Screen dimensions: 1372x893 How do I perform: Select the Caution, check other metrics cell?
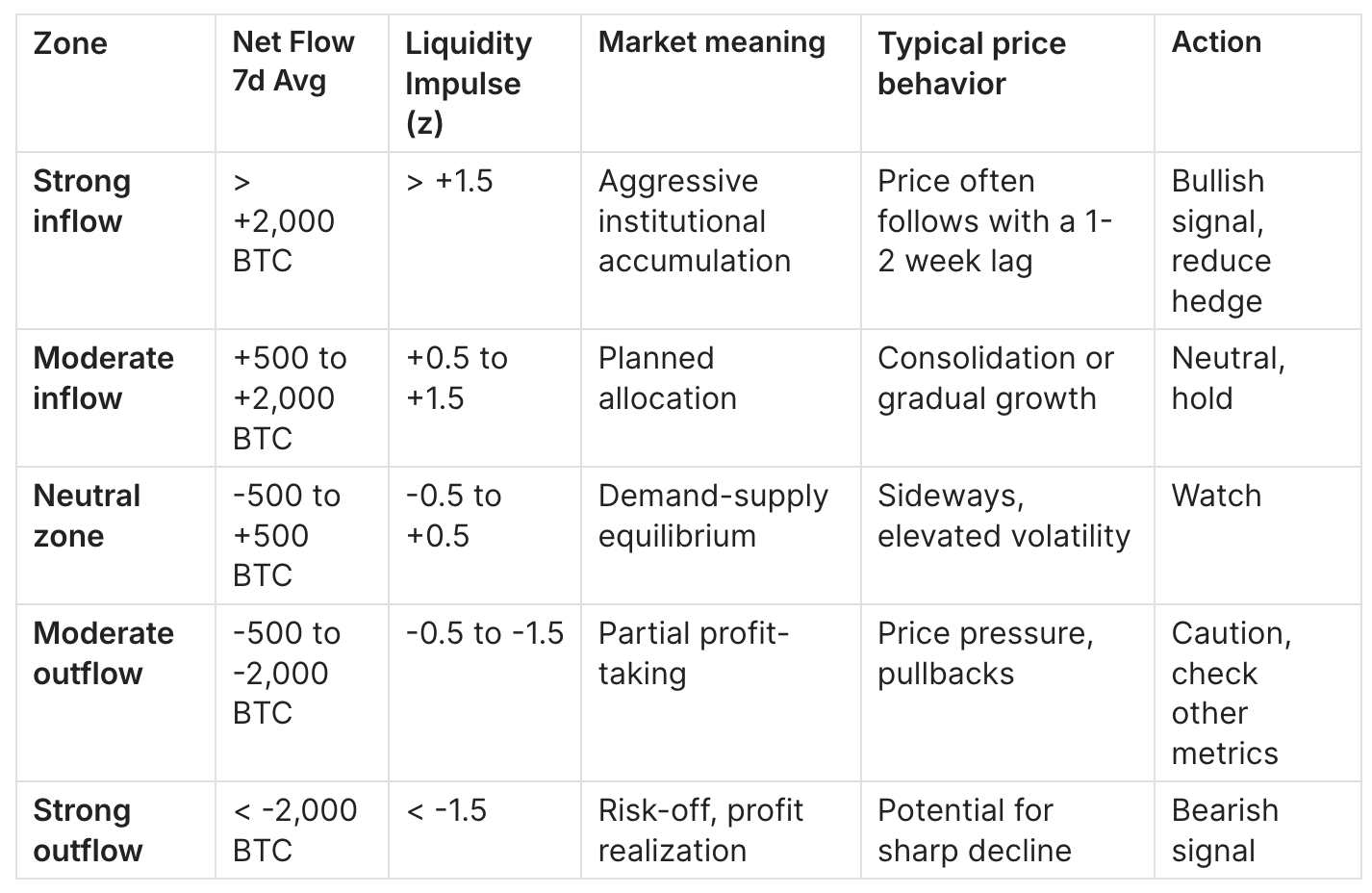(x=1231, y=693)
